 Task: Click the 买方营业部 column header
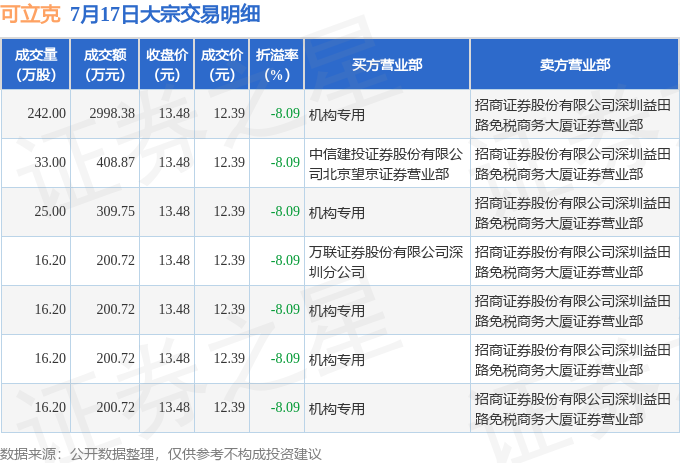tap(387, 65)
